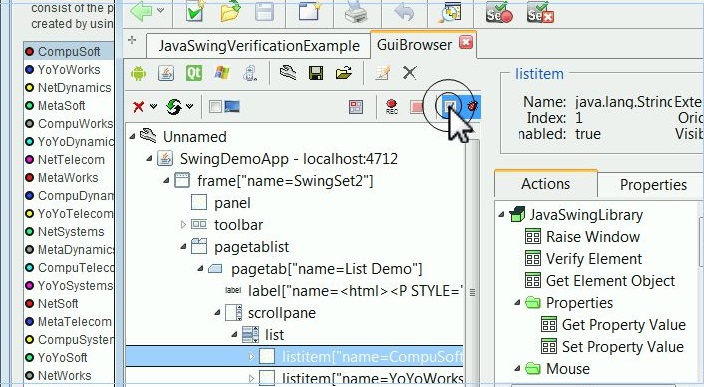Click the black floppy disk save icon
Screen dimensions: 704x387
[316, 73]
